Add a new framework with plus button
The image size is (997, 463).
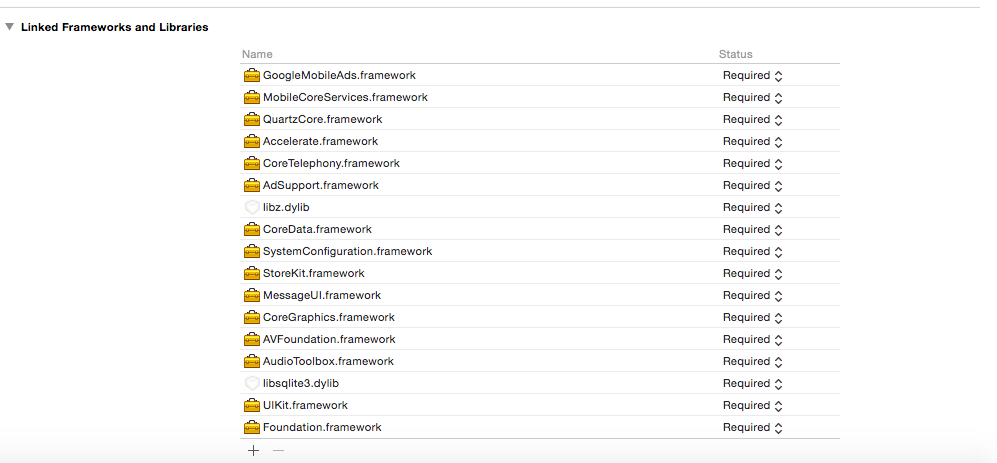coord(253,450)
